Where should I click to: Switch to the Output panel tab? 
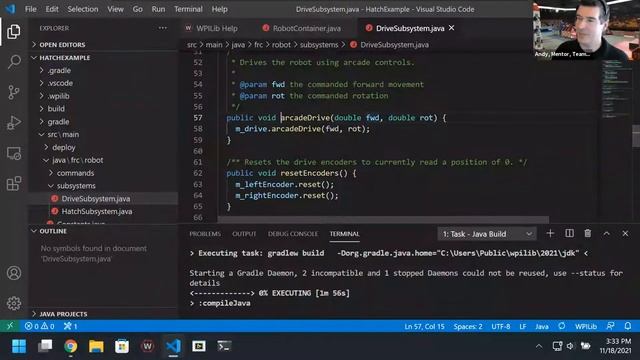(244, 234)
